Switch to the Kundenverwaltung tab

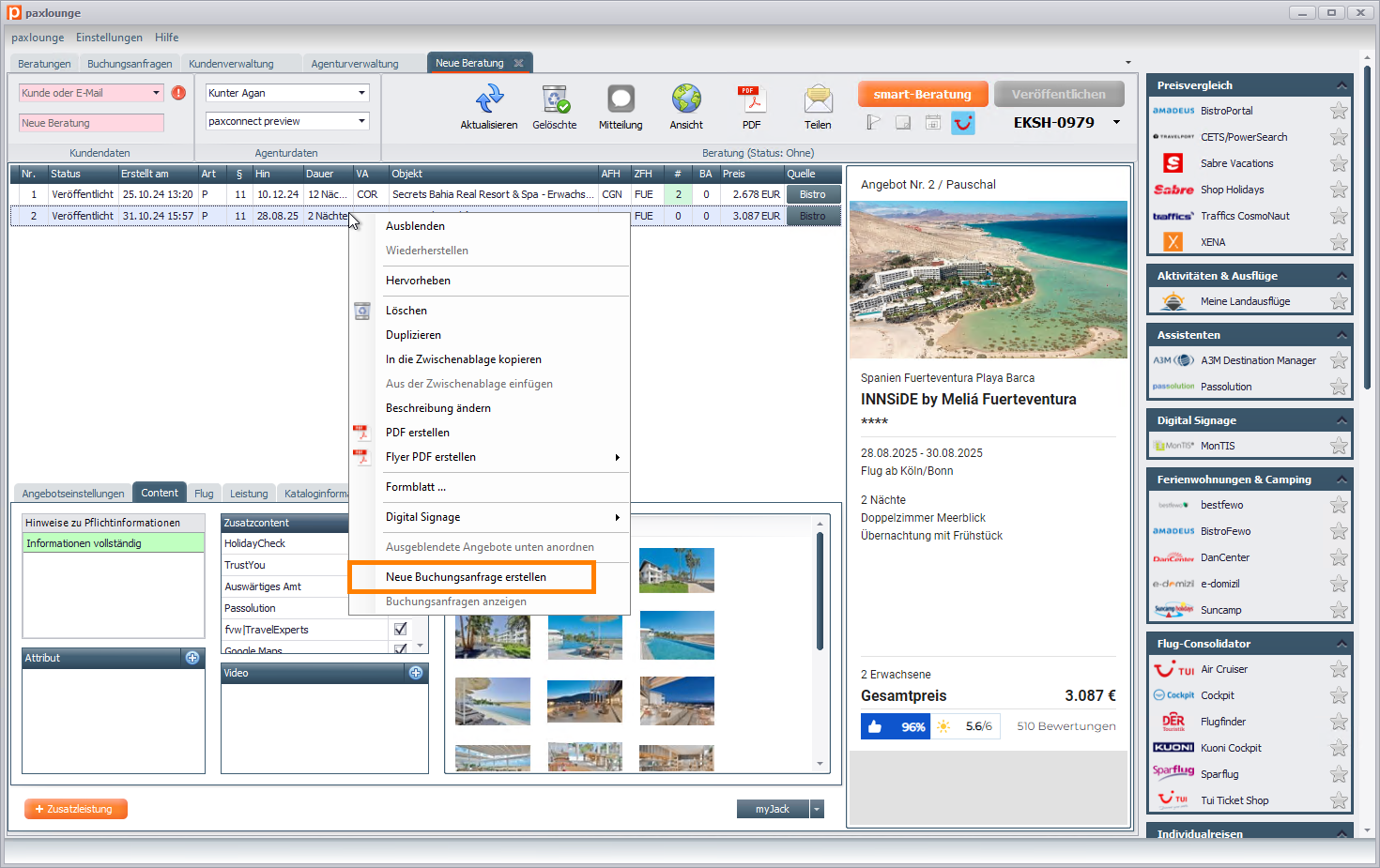coord(231,64)
